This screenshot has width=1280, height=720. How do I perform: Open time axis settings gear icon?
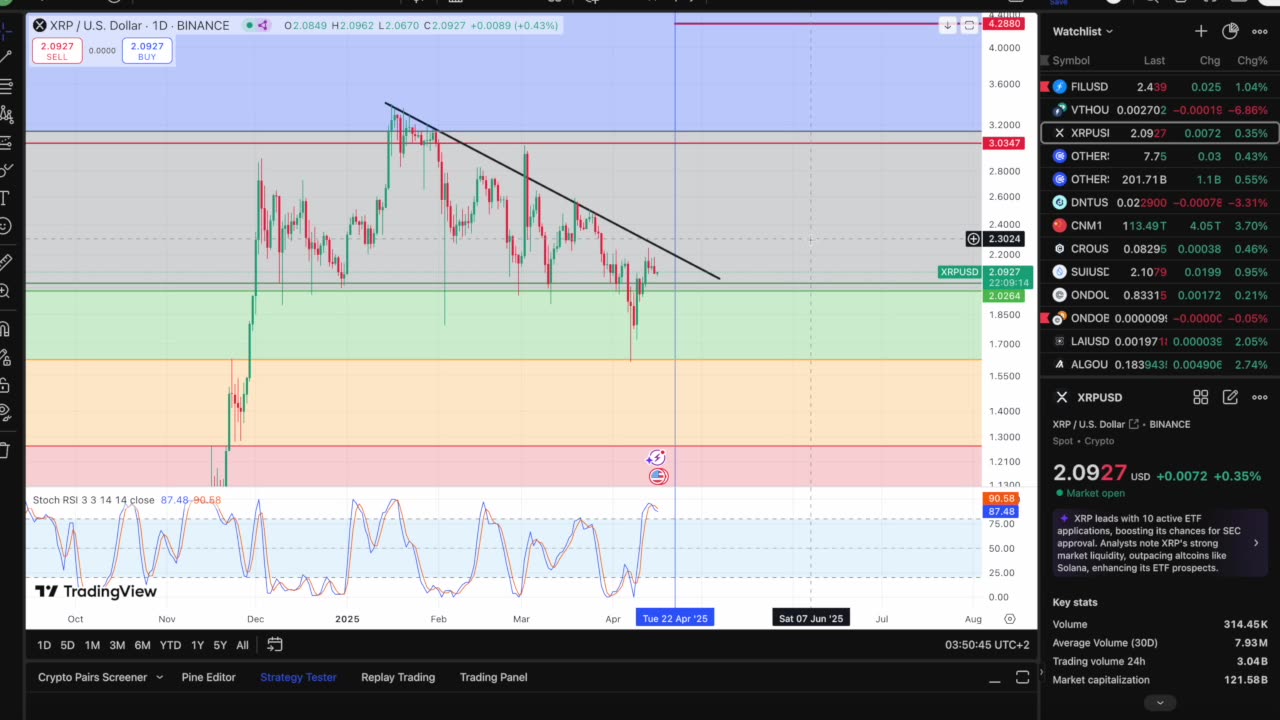click(x=1010, y=619)
